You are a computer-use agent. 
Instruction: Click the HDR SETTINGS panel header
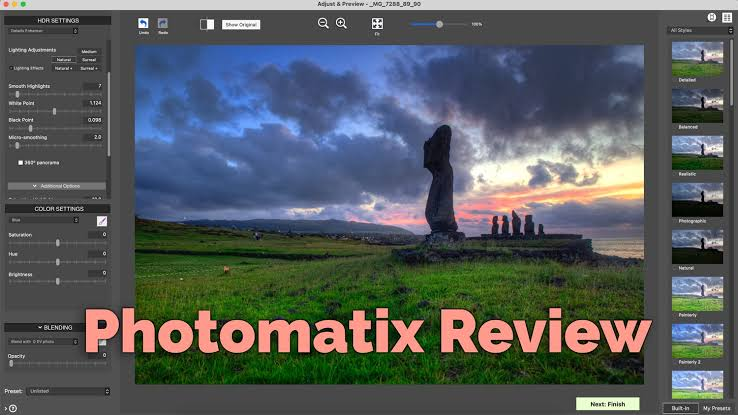pos(57,20)
